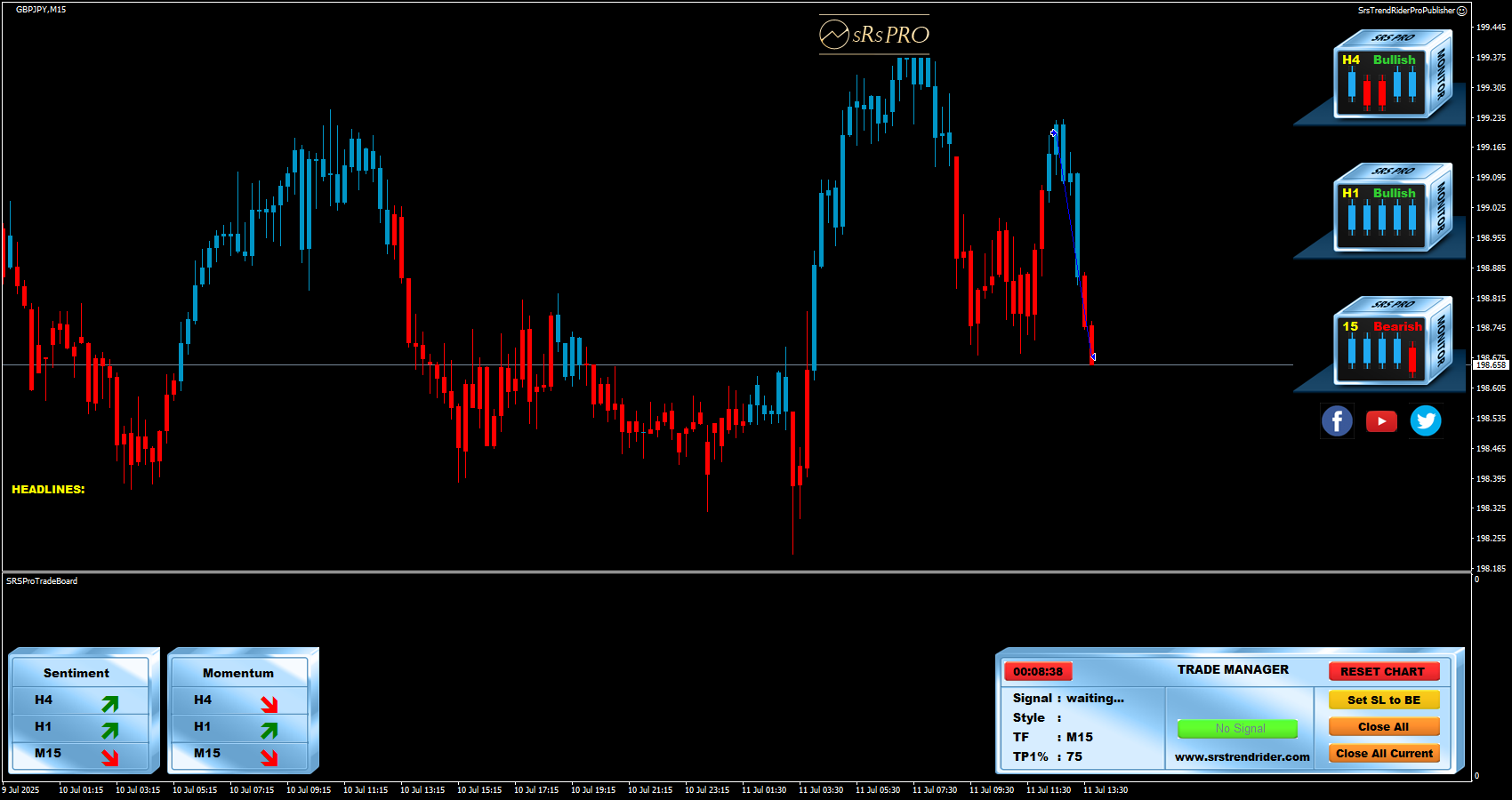
Task: Select the Momentum panel header
Action: pyautogui.click(x=238, y=673)
